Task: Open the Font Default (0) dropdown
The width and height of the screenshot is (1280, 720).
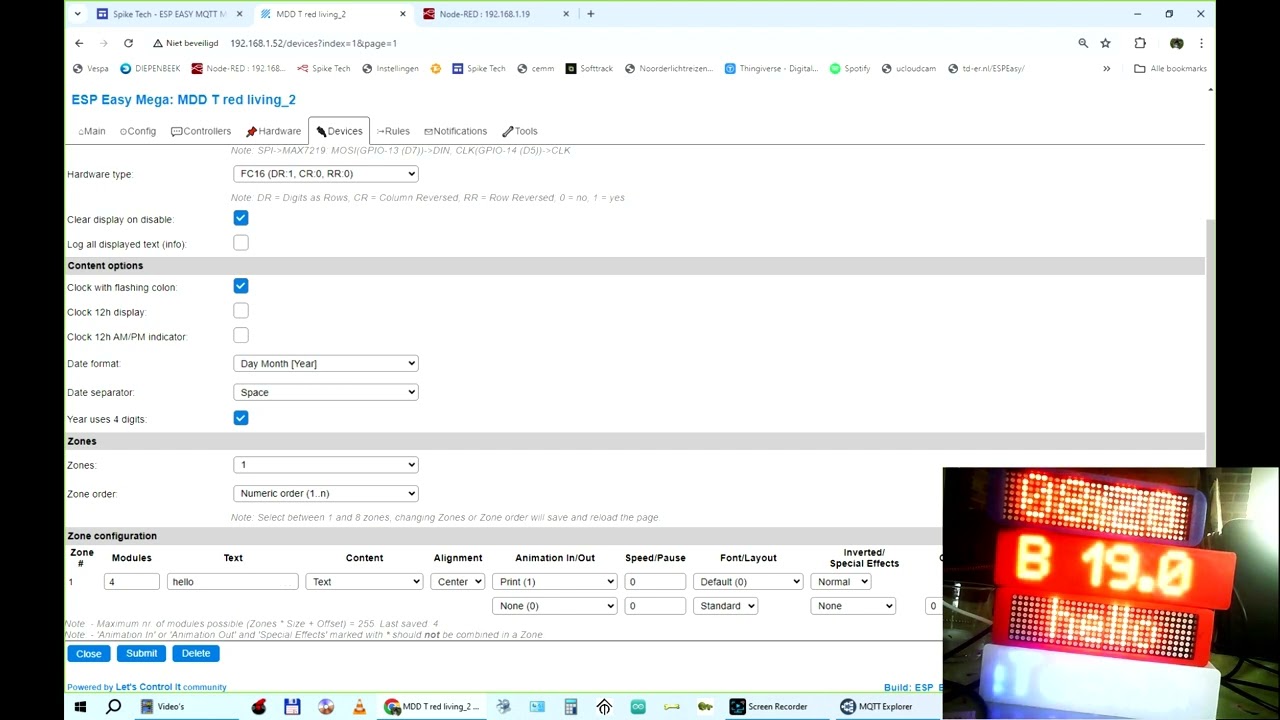Action: (748, 581)
